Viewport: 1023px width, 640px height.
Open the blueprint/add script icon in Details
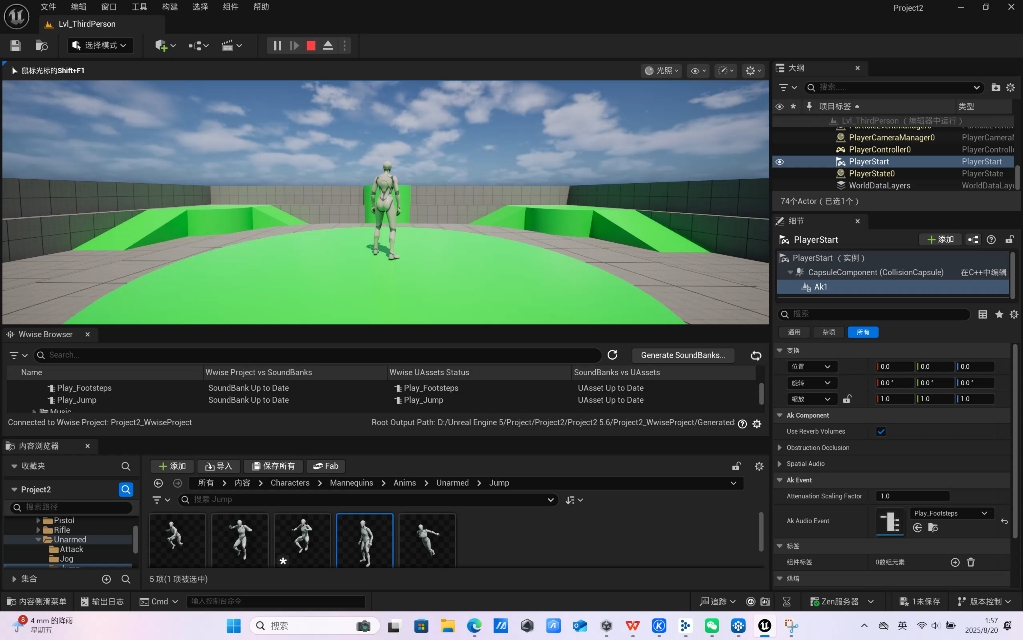point(973,239)
